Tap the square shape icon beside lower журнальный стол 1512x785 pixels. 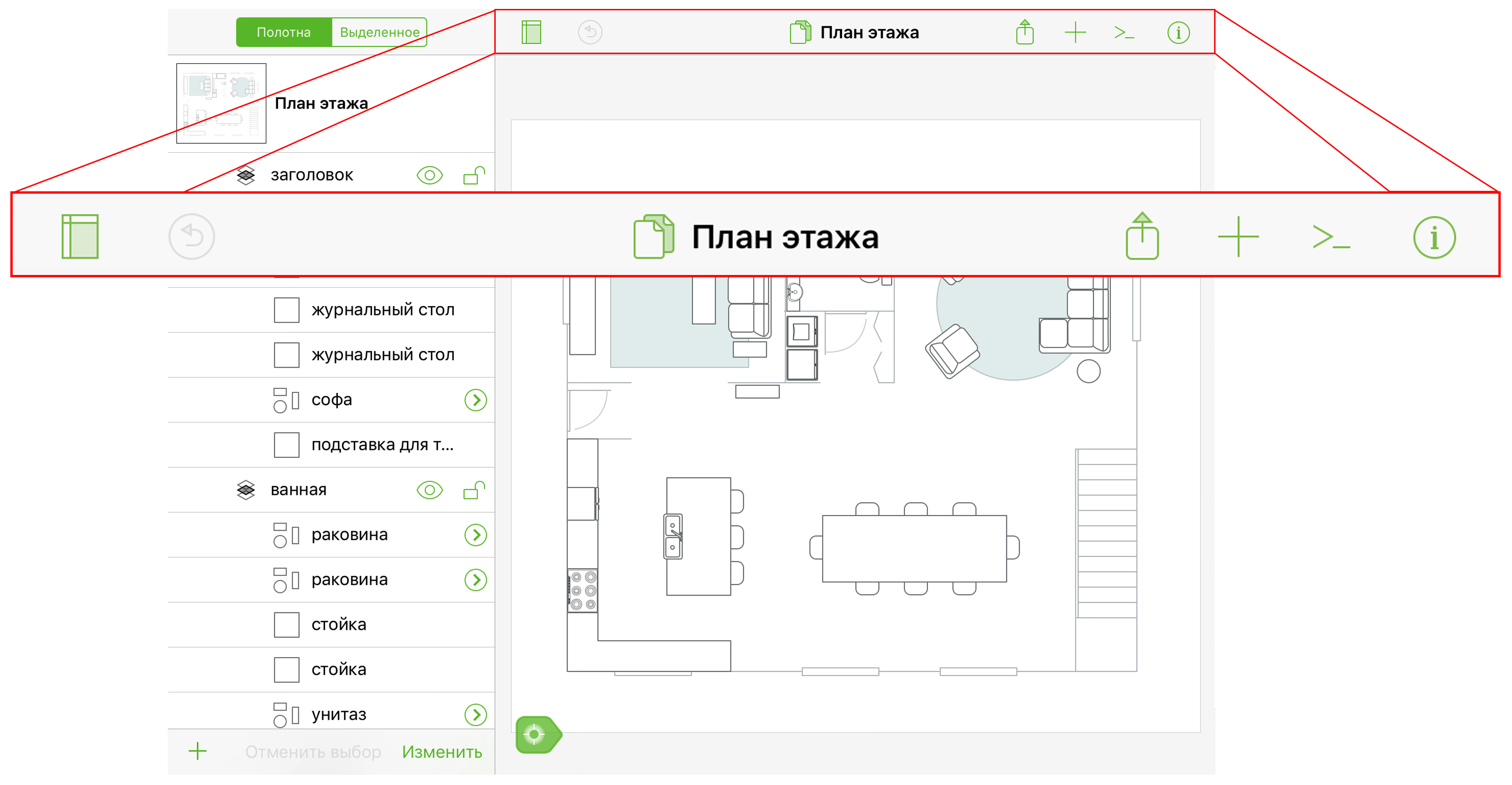point(287,355)
